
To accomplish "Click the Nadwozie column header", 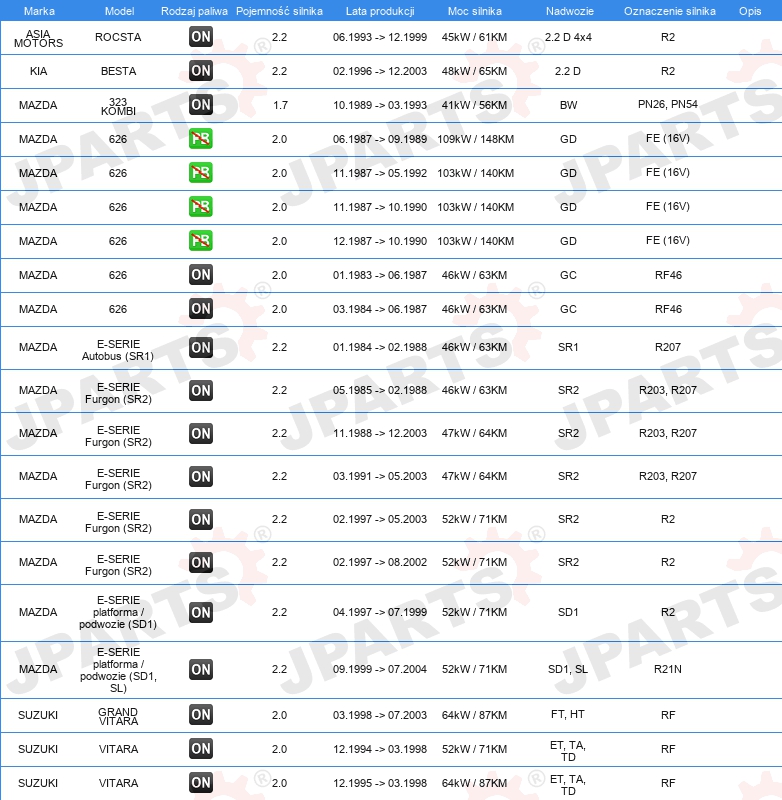I will (x=570, y=11).
